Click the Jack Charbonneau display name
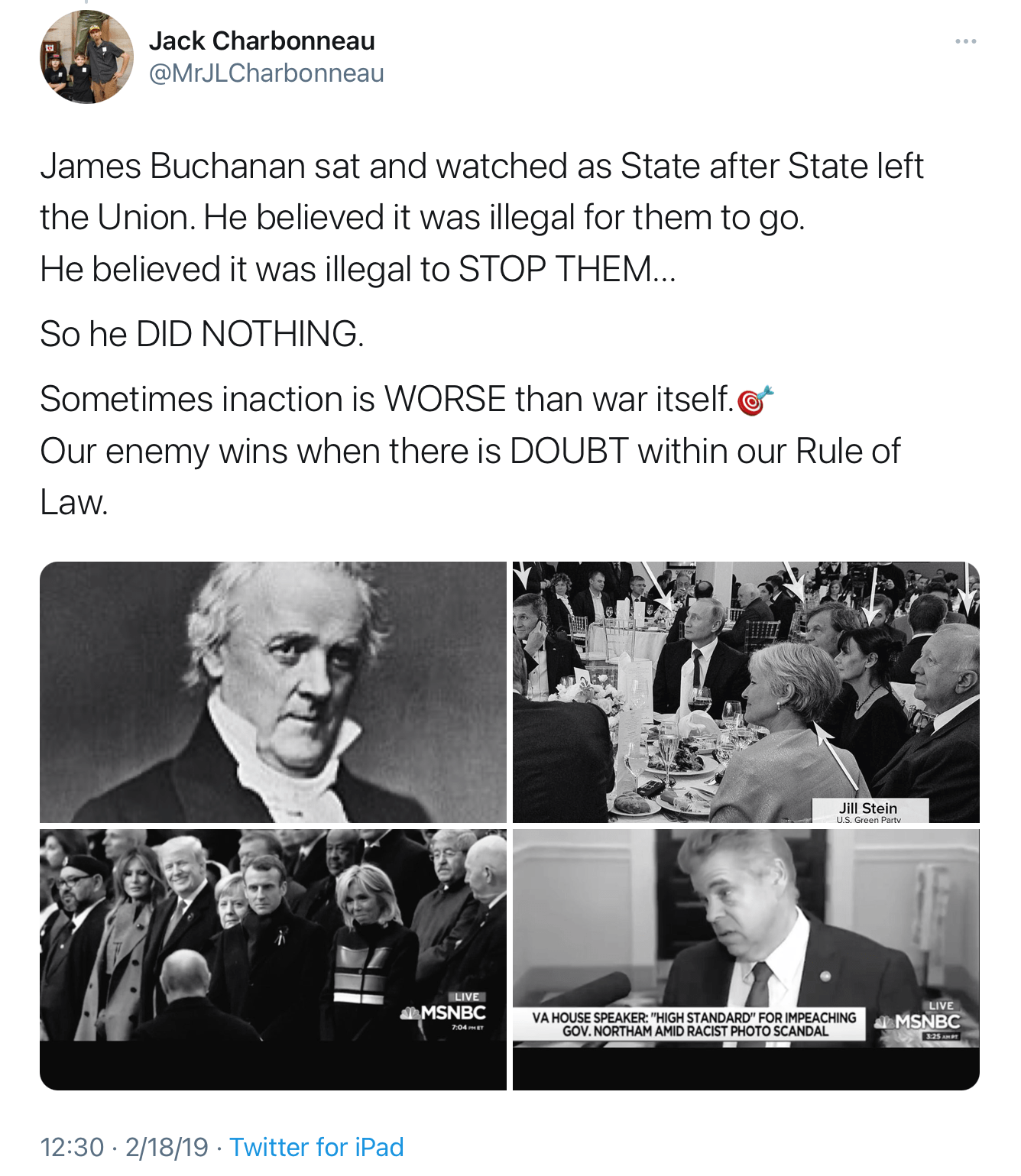1021x1176 pixels. (x=261, y=40)
